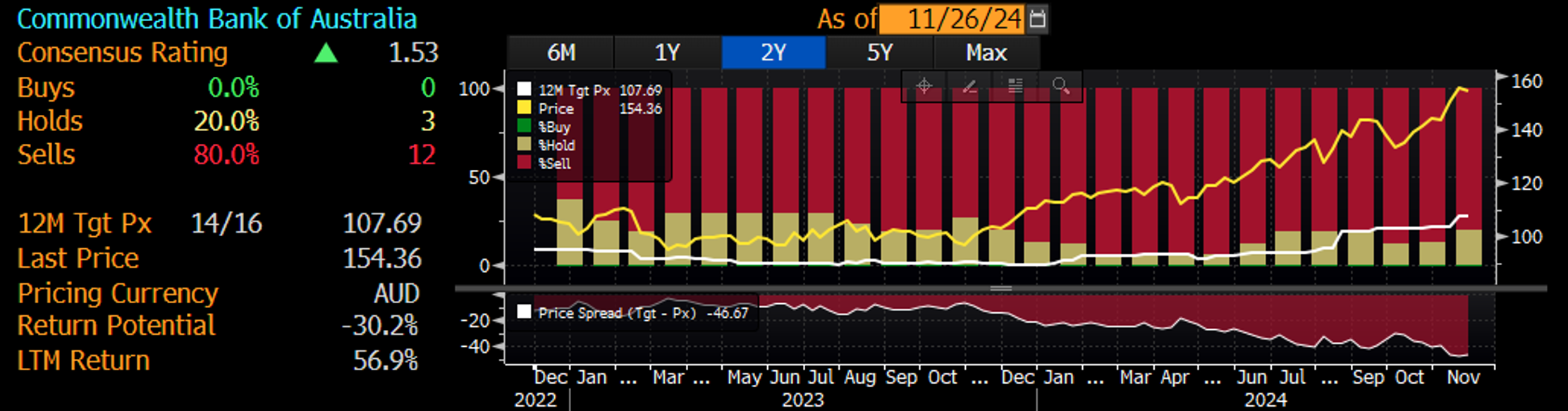The width and height of the screenshot is (1568, 411).
Task: Click the -30.2% return potential value
Action: [379, 326]
